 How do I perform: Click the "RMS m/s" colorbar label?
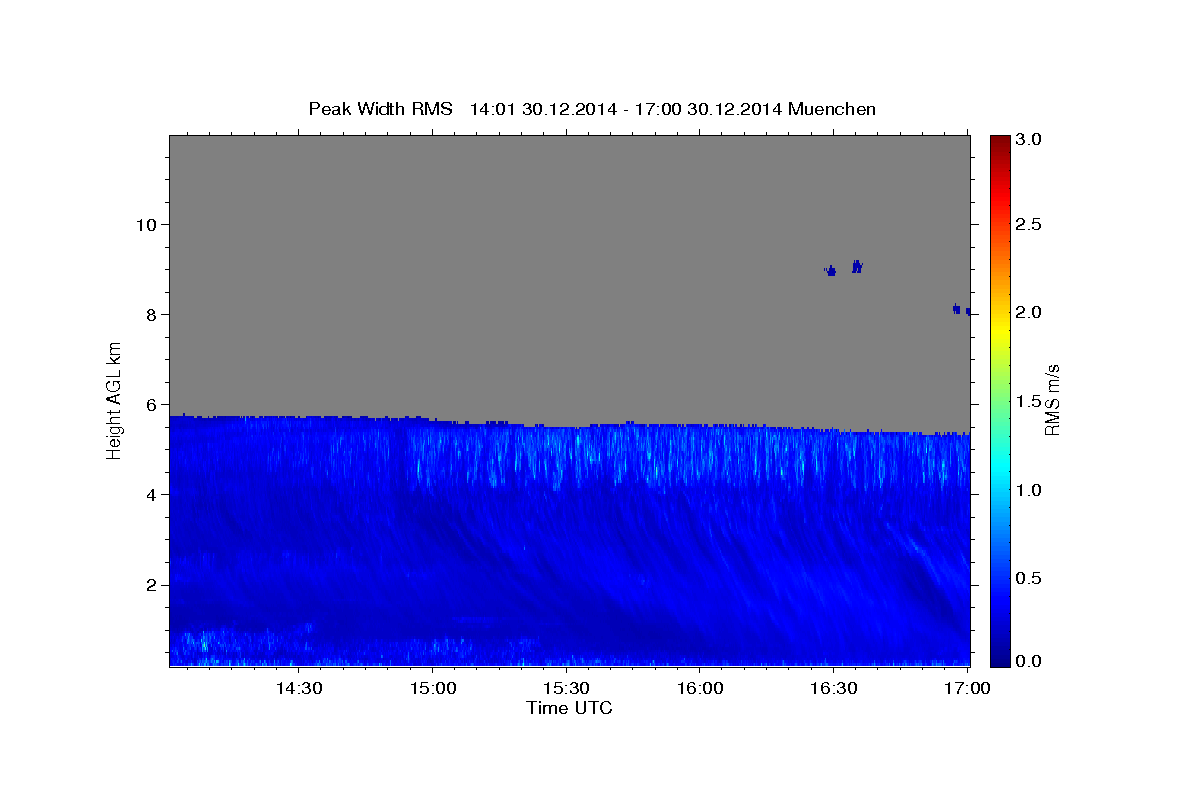pos(1052,400)
